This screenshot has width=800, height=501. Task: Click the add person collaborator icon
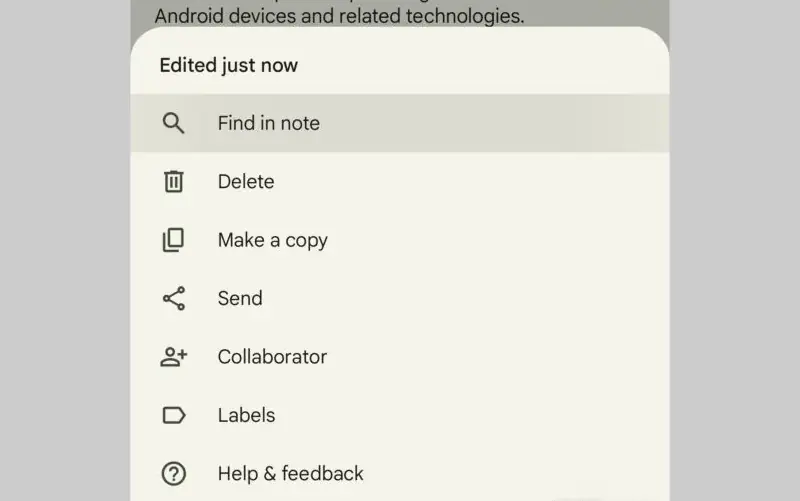(x=173, y=357)
